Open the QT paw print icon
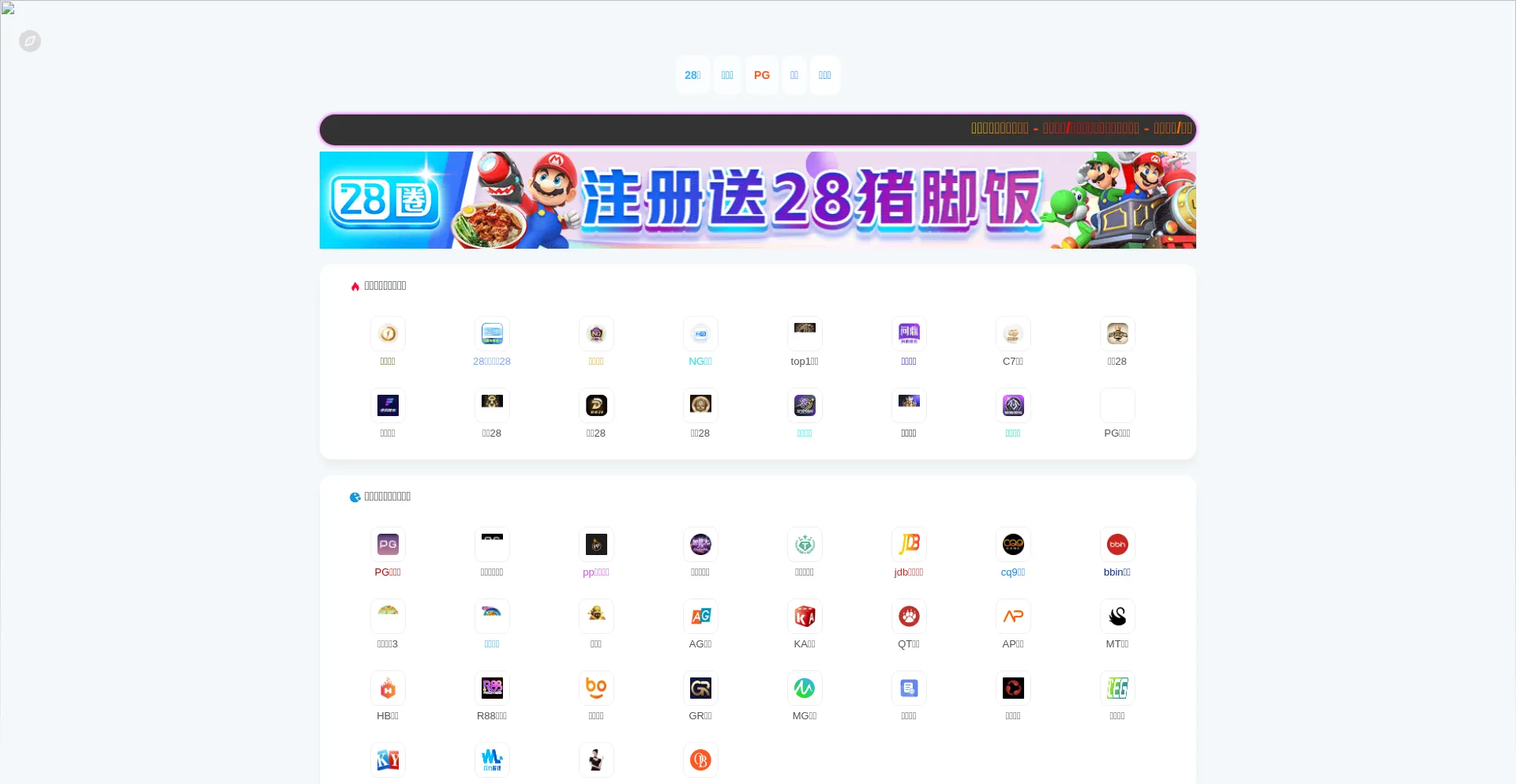1516x784 pixels. point(909,616)
